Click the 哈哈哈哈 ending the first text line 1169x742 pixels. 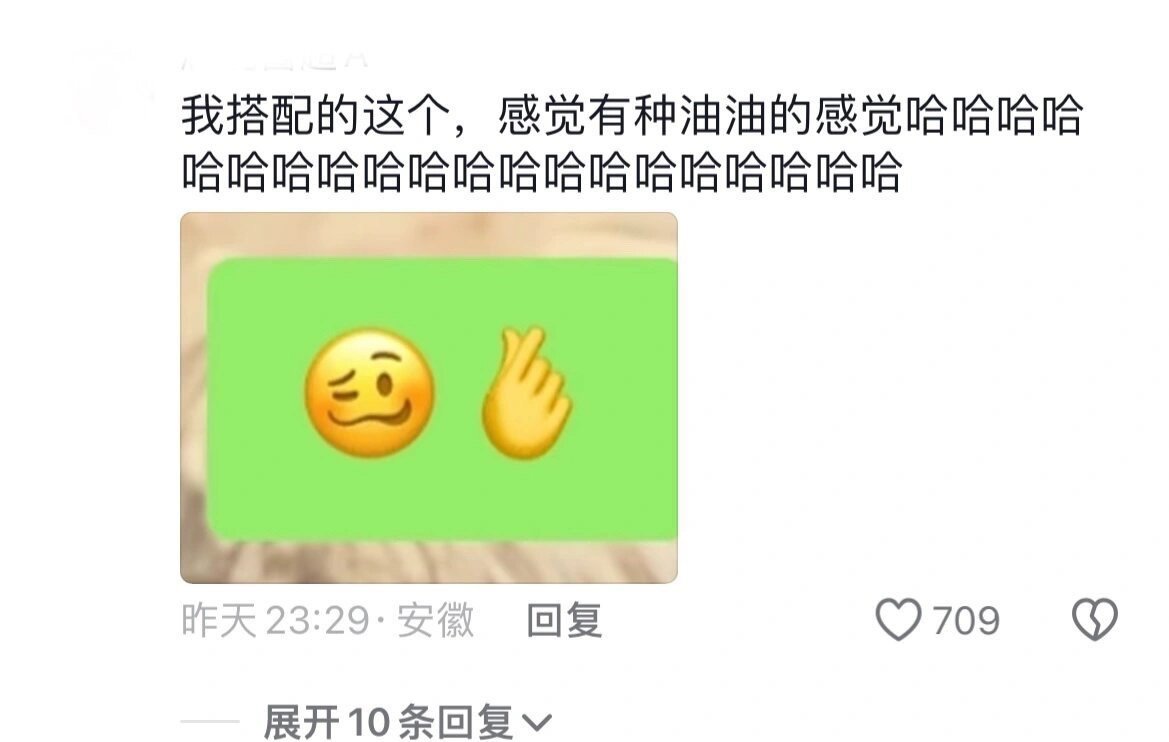coord(993,116)
